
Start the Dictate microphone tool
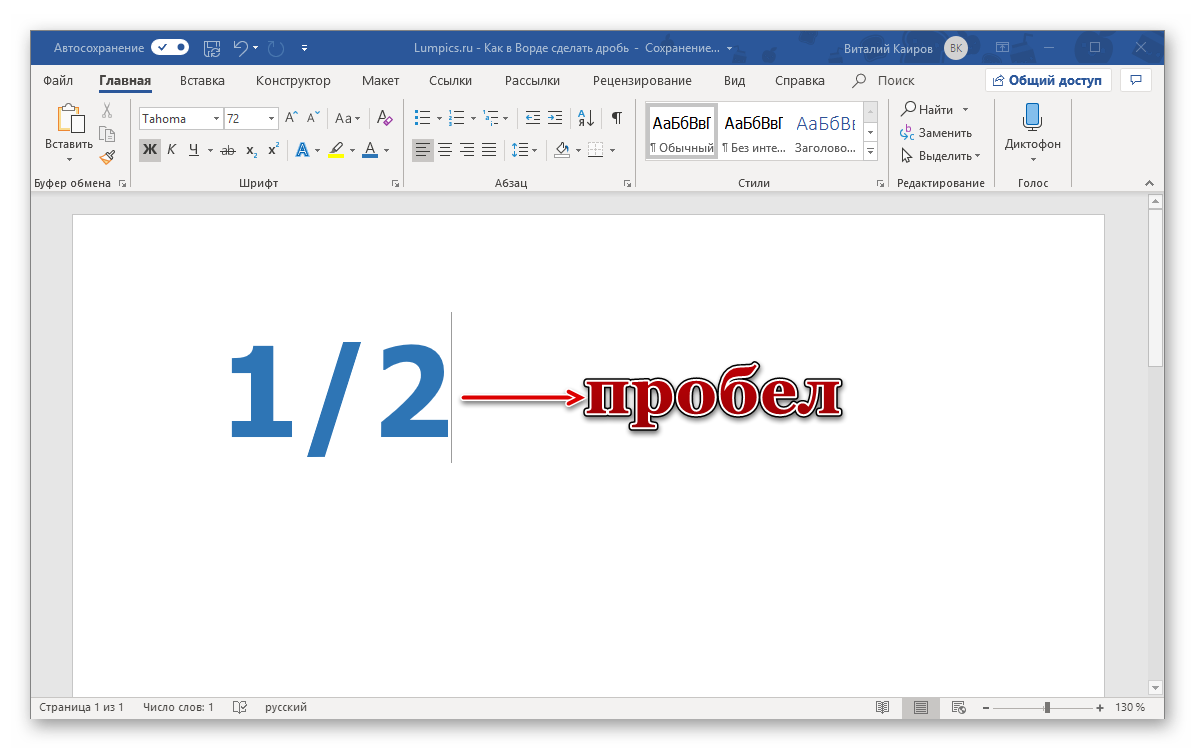tap(1032, 127)
